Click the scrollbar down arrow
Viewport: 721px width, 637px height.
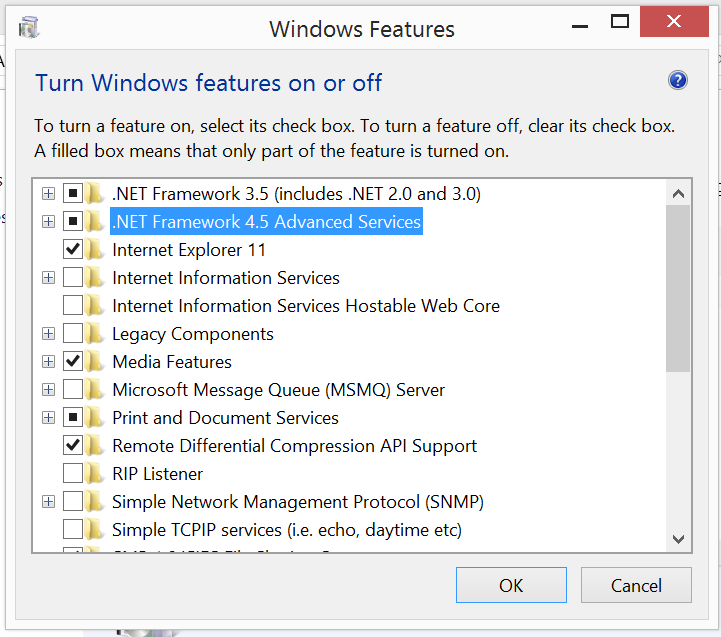[x=678, y=539]
